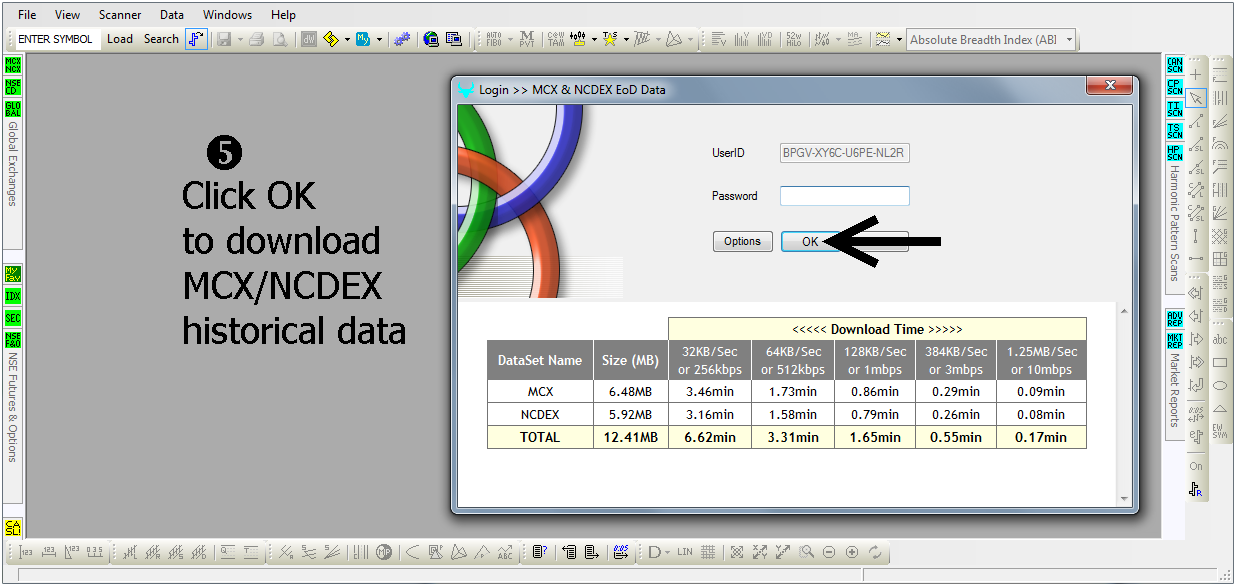1236x586 pixels.
Task: Open the IDX index sidebar icon
Action: [13, 296]
